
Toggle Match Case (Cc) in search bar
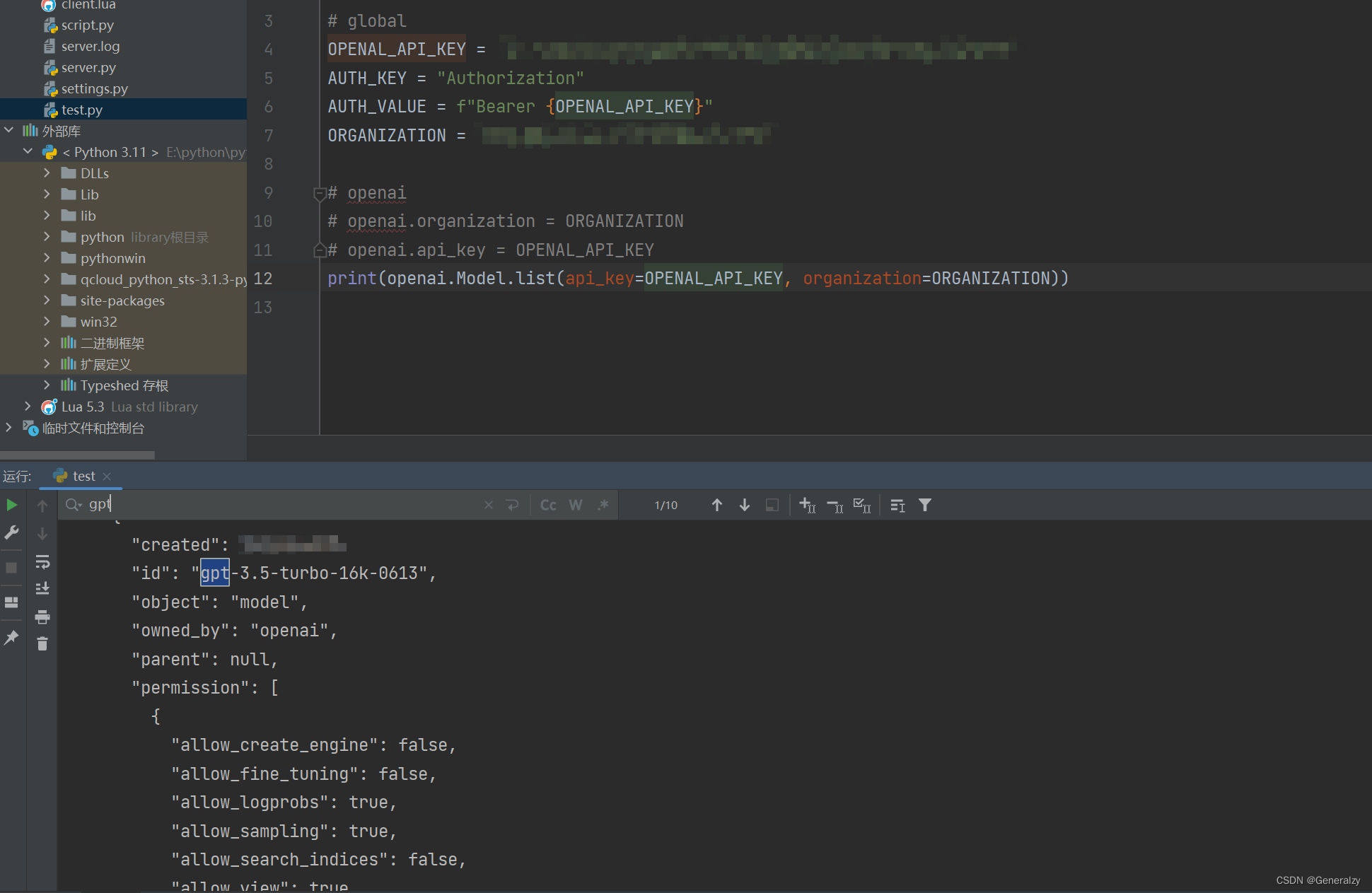tap(548, 505)
